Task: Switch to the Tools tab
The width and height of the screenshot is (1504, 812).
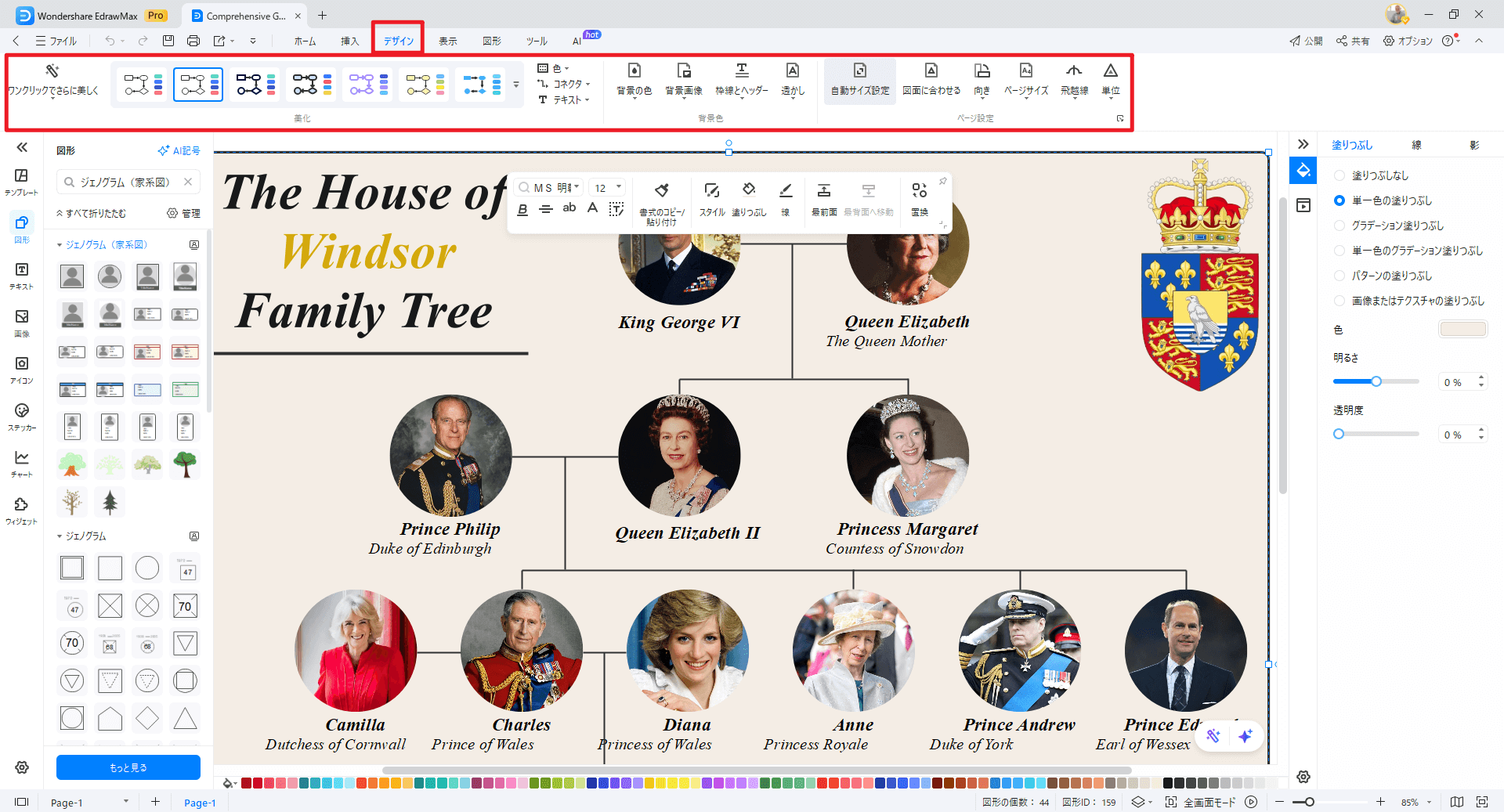Action: pyautogui.click(x=537, y=41)
